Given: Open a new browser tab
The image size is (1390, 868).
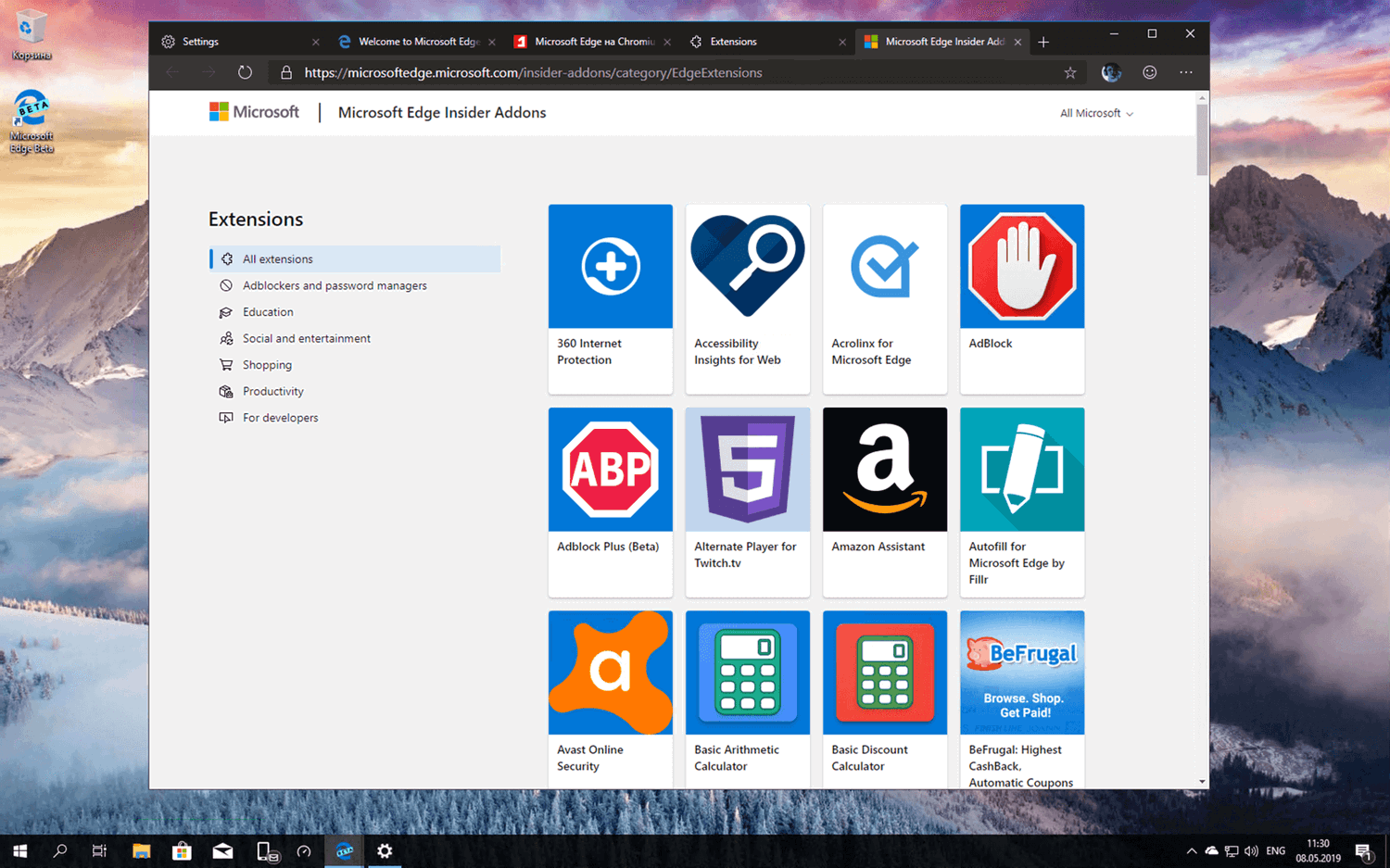Looking at the screenshot, I should 1043,42.
